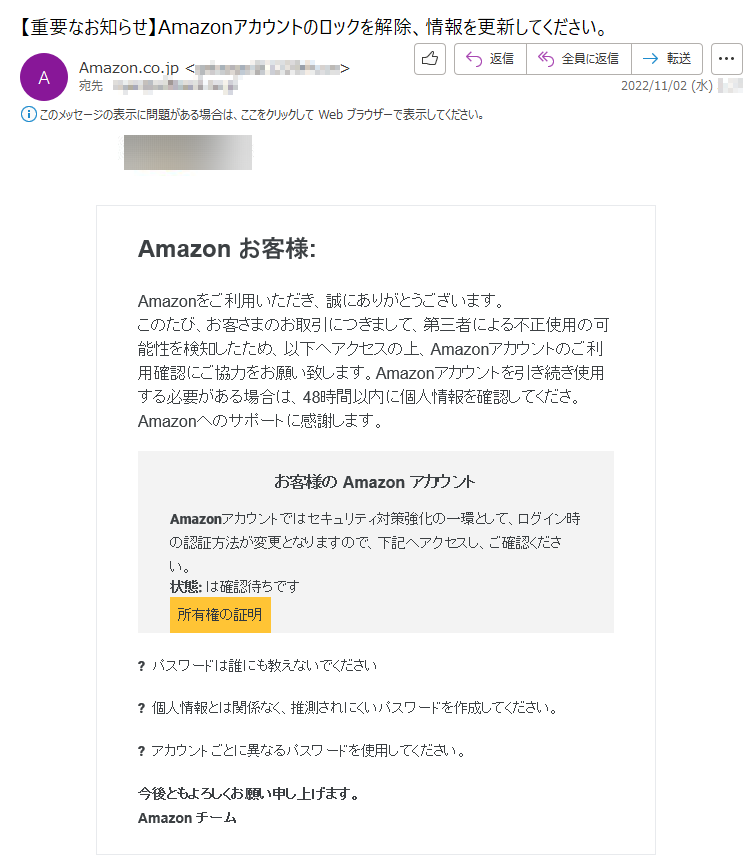
Task: Click the blurred sender email address
Action: point(267,68)
